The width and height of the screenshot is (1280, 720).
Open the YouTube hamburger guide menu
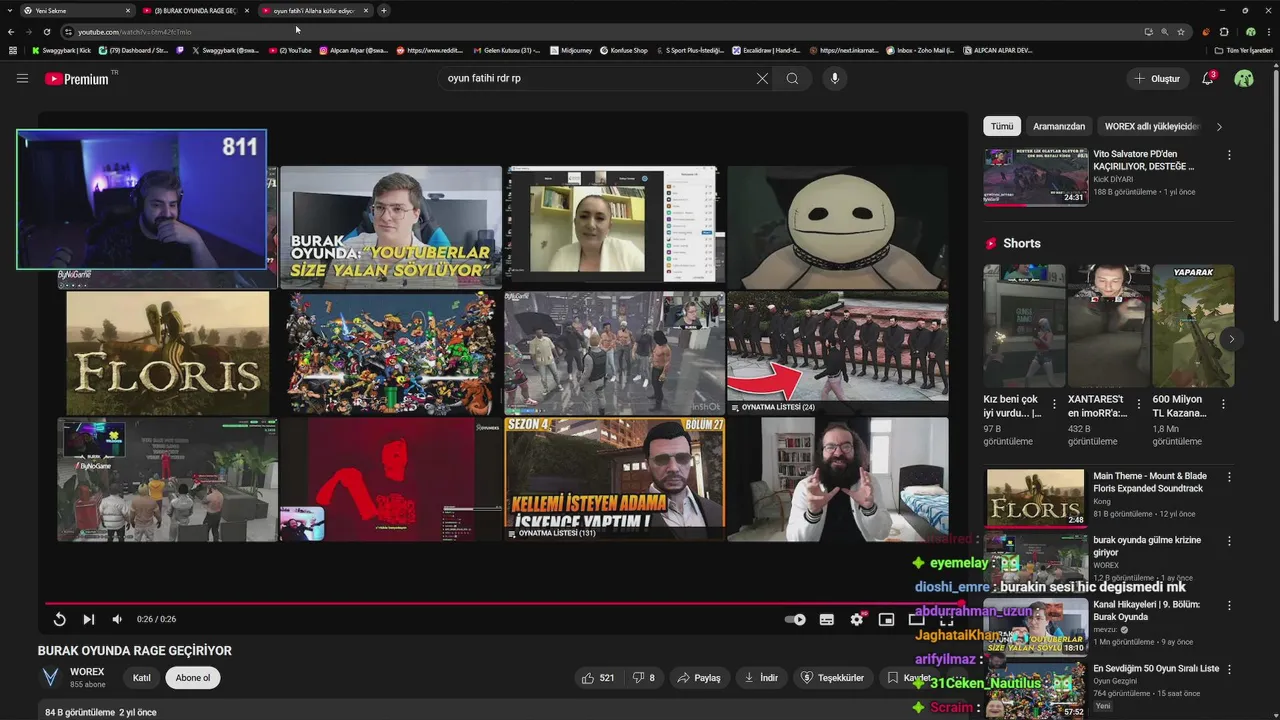(22, 78)
